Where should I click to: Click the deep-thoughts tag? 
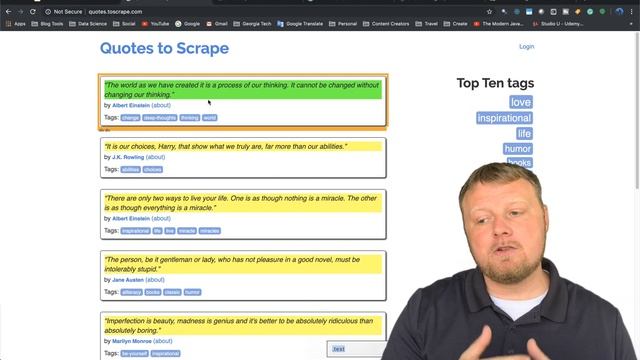[160, 118]
